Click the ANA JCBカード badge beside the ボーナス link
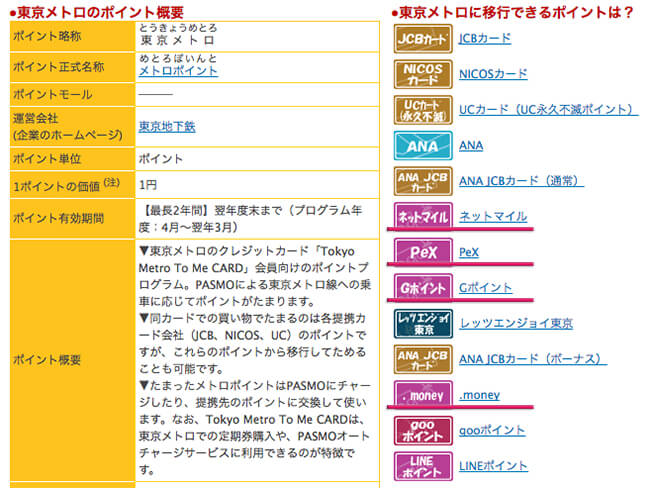 point(423,359)
